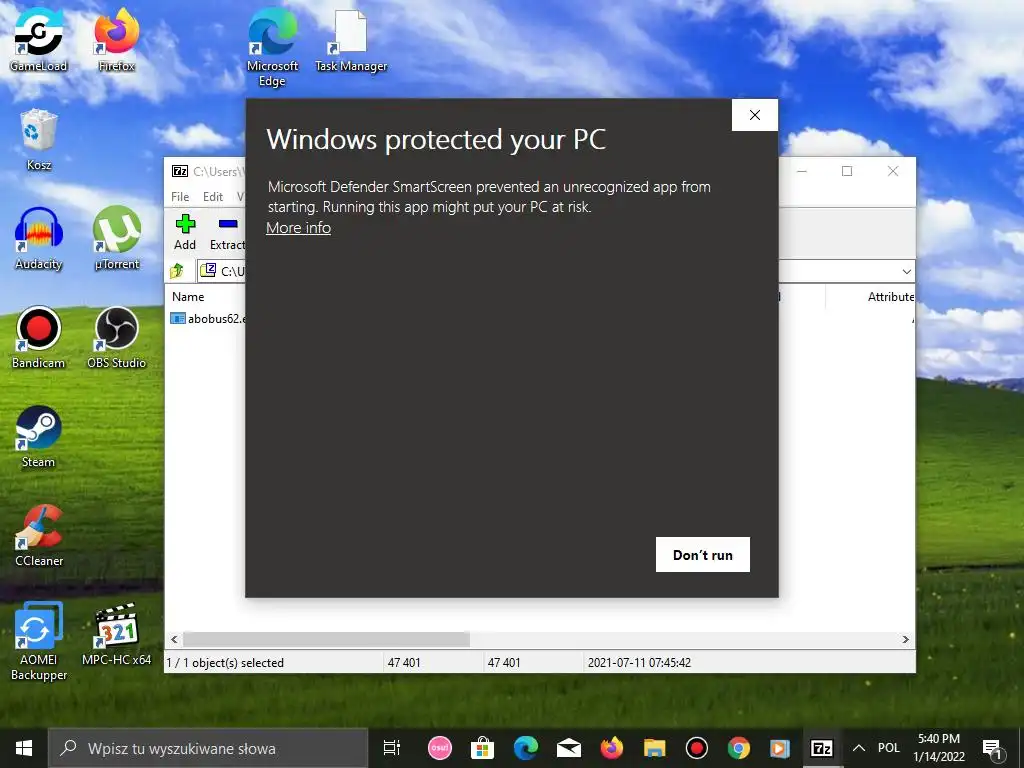Launch Bandicam from the desktop
Screen dimensions: 1024x768
click(39, 338)
